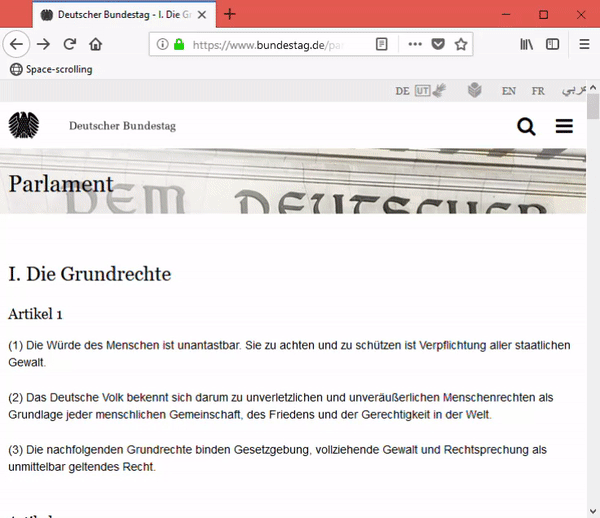
Task: Go back with the back arrow button
Action: [x=16, y=44]
